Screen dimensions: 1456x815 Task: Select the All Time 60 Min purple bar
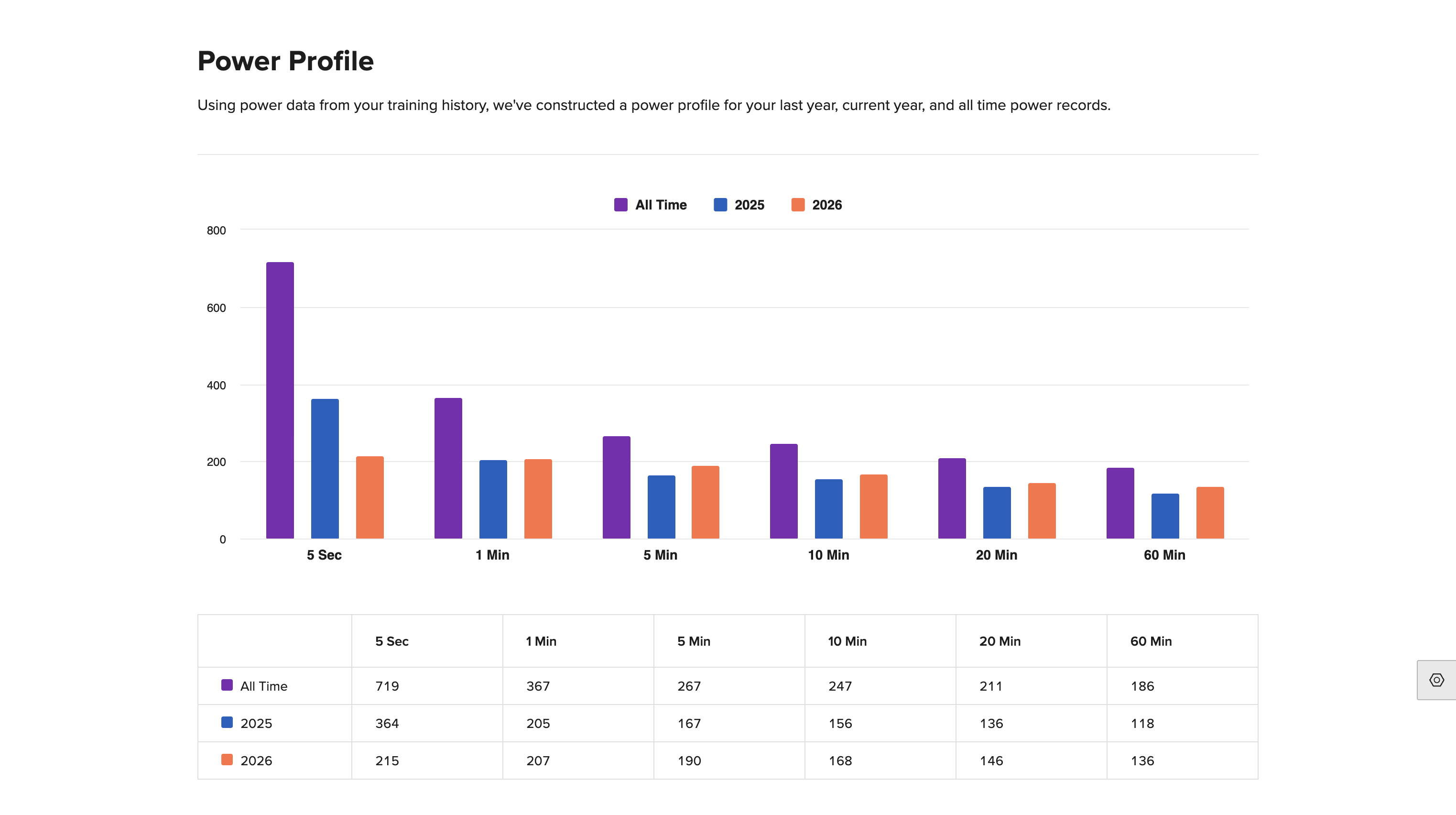tap(1120, 503)
